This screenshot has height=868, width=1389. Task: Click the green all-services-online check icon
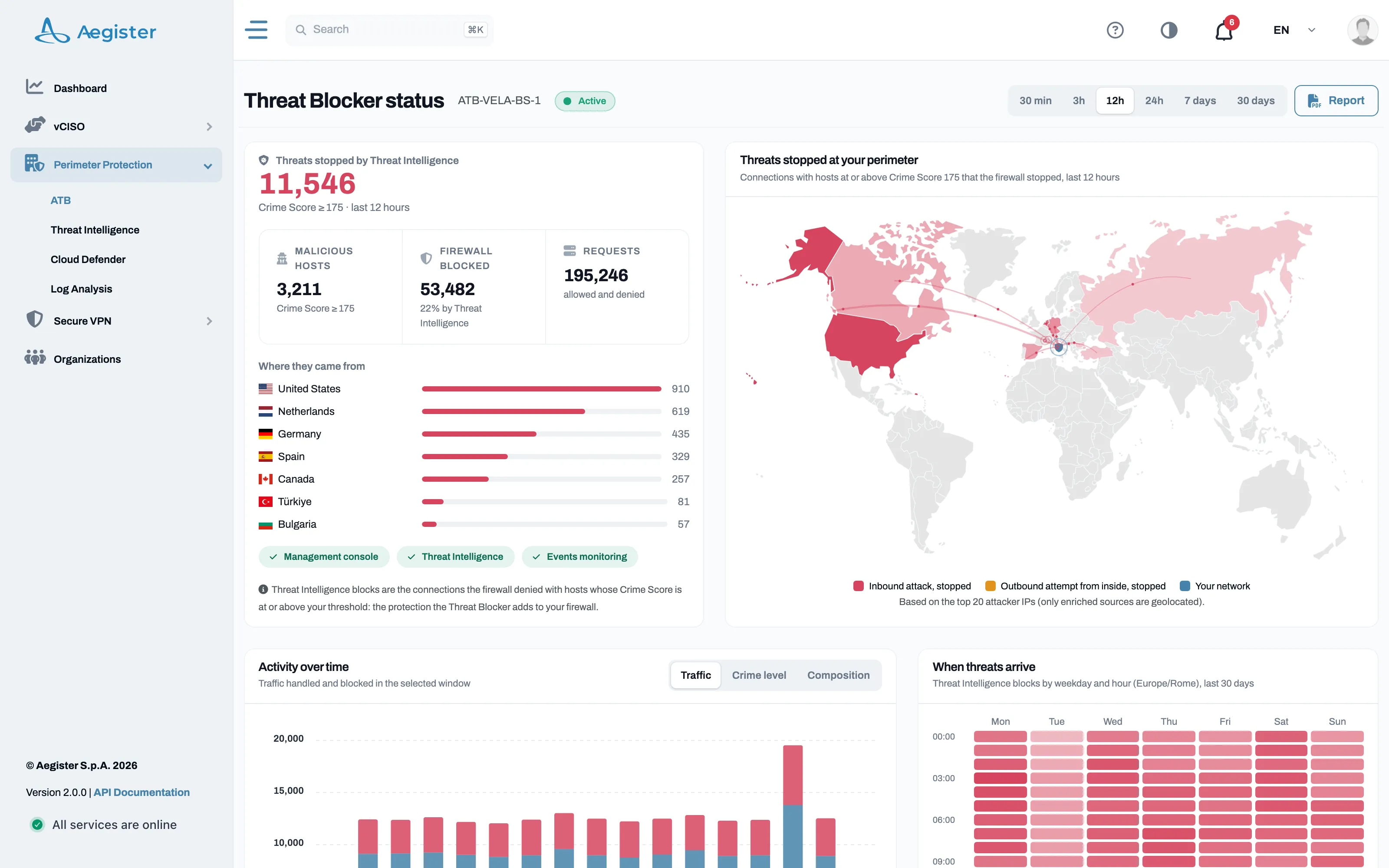click(37, 824)
